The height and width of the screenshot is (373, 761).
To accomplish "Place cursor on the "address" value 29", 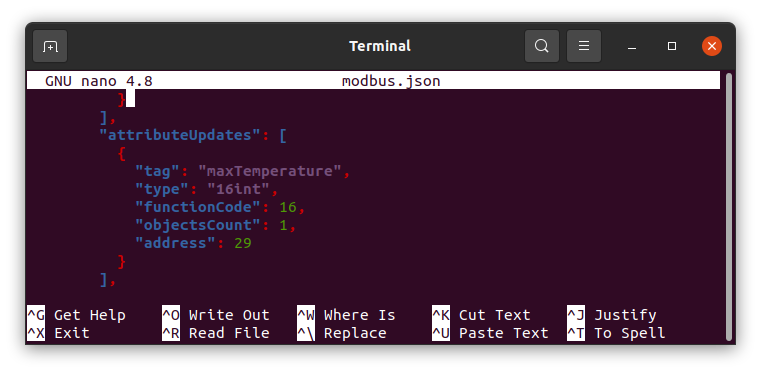I will (243, 243).
